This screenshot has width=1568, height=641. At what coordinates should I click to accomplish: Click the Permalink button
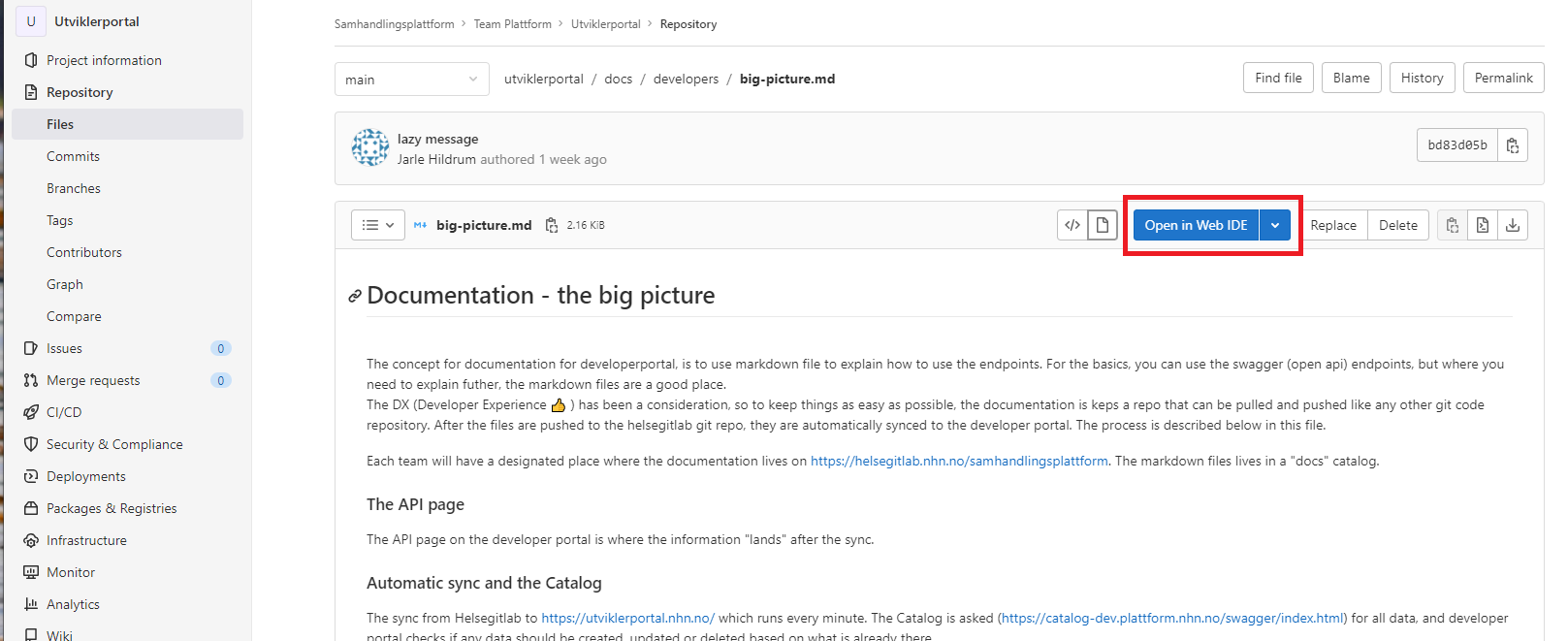(x=1504, y=78)
